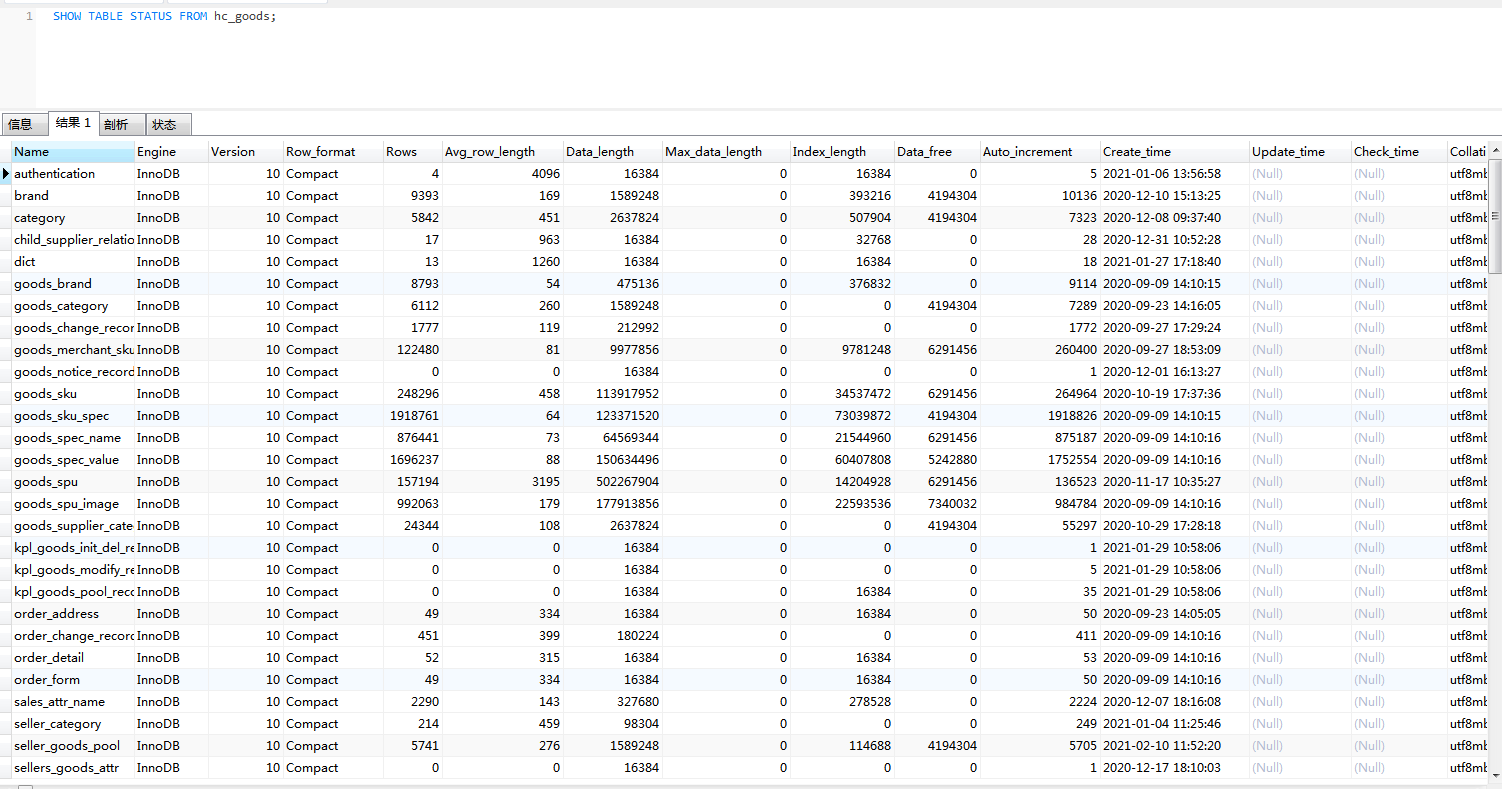Click into the SQL query text line

(165, 17)
